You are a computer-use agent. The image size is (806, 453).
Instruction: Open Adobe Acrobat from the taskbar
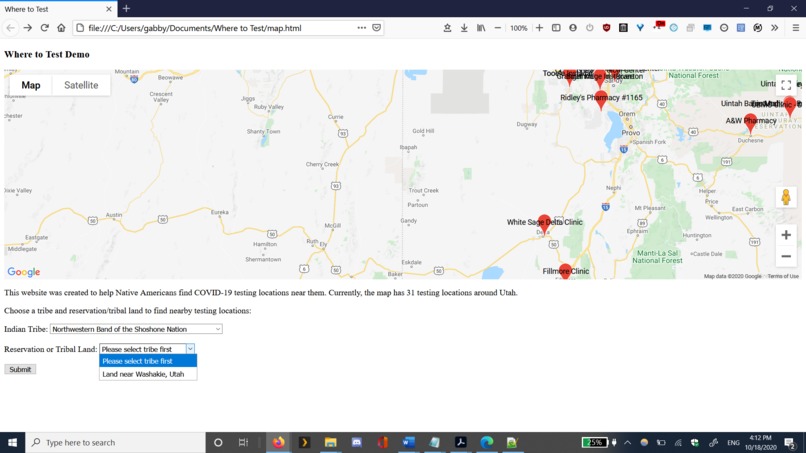[x=461, y=442]
